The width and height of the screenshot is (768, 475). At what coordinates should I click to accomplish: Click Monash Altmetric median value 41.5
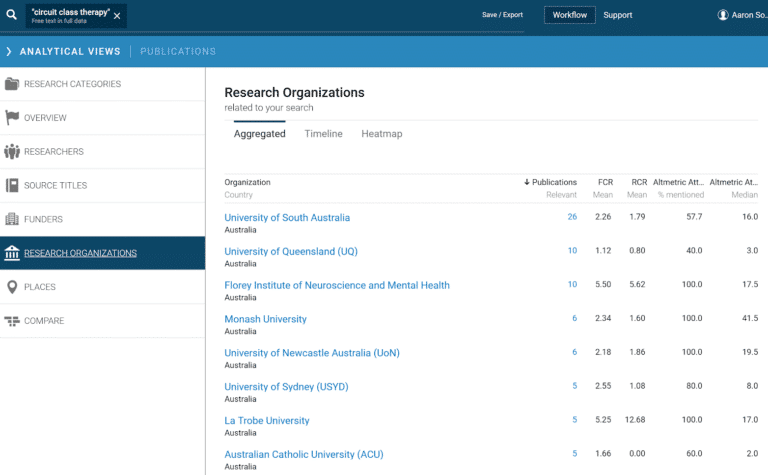click(750, 318)
